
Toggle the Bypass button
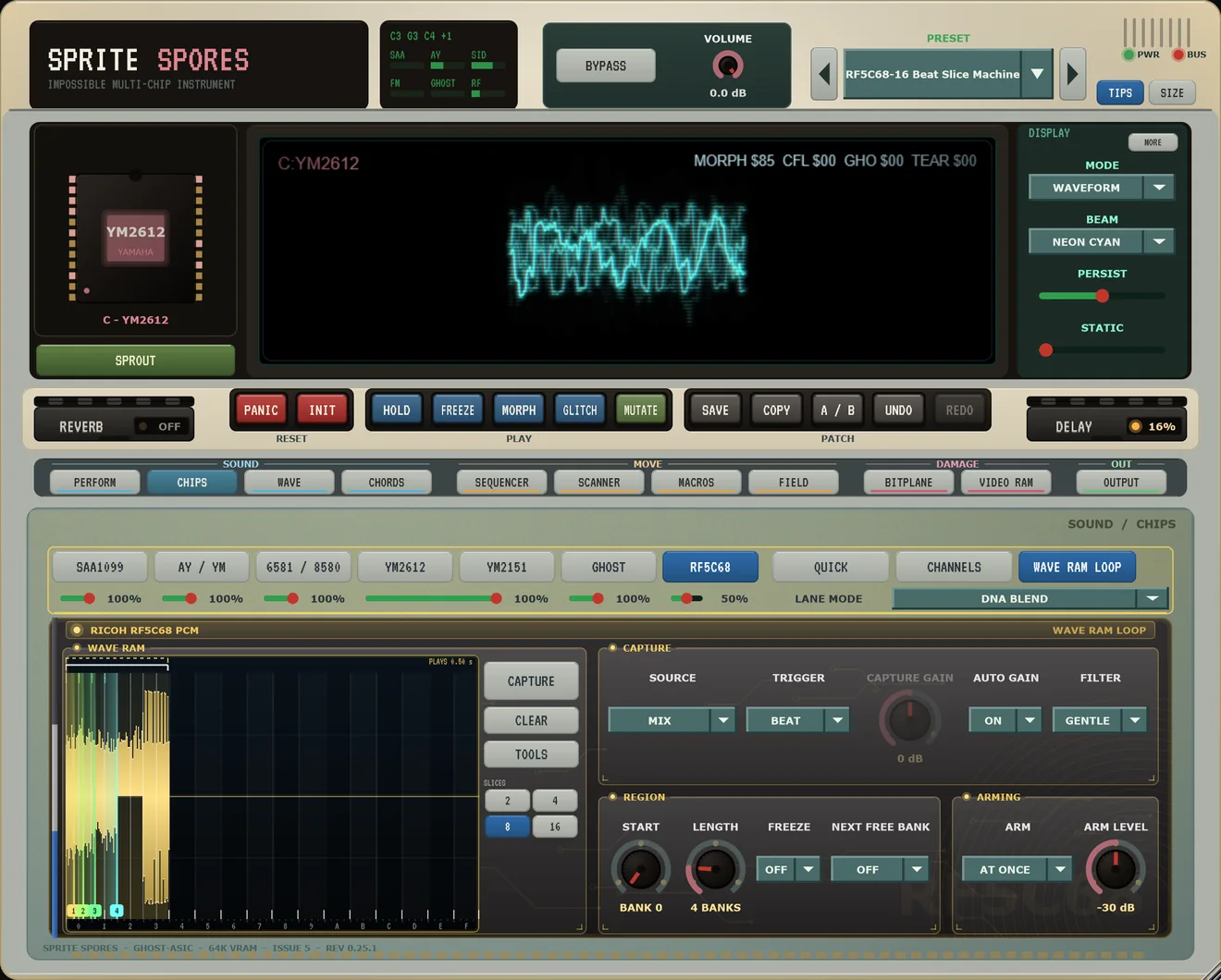[606, 66]
